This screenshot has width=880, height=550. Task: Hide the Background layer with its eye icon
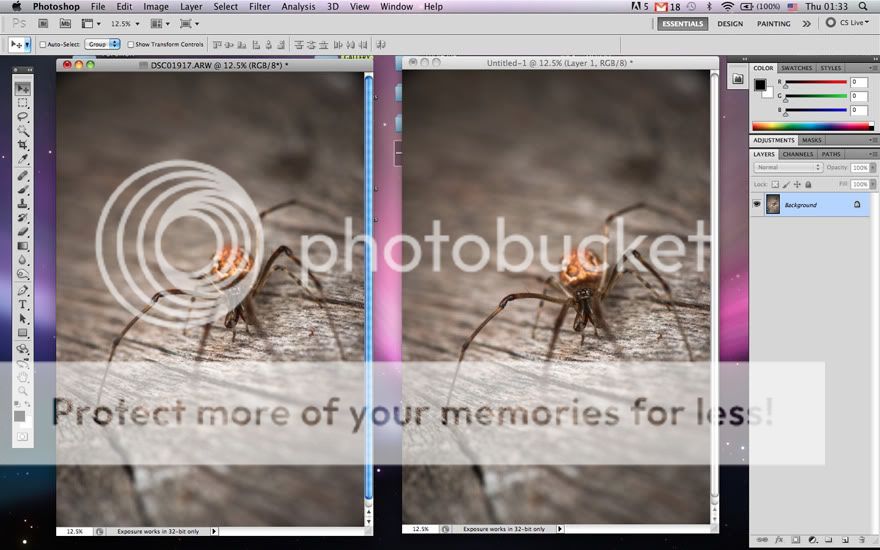[757, 204]
